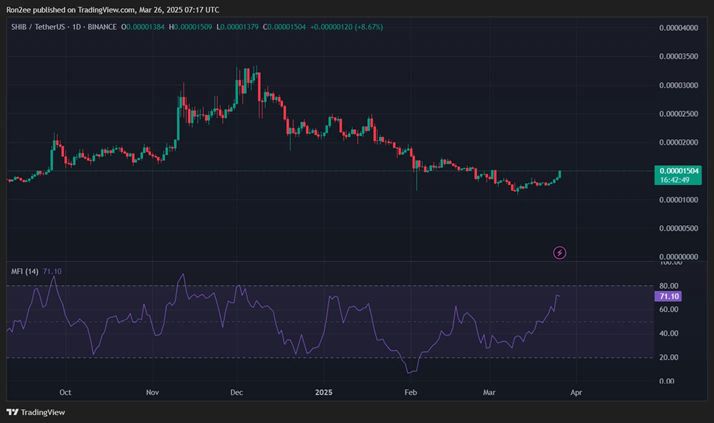Click the 0.00004000 price scale label
Screen dimensions: 714x423
point(680,28)
